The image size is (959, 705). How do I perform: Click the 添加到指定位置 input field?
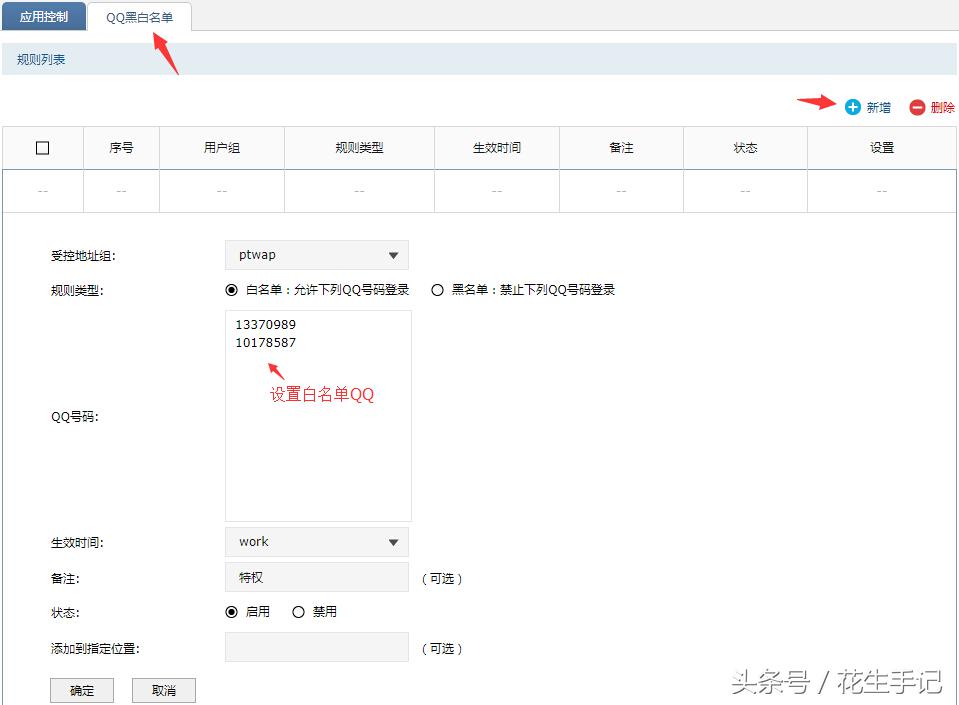click(316, 647)
